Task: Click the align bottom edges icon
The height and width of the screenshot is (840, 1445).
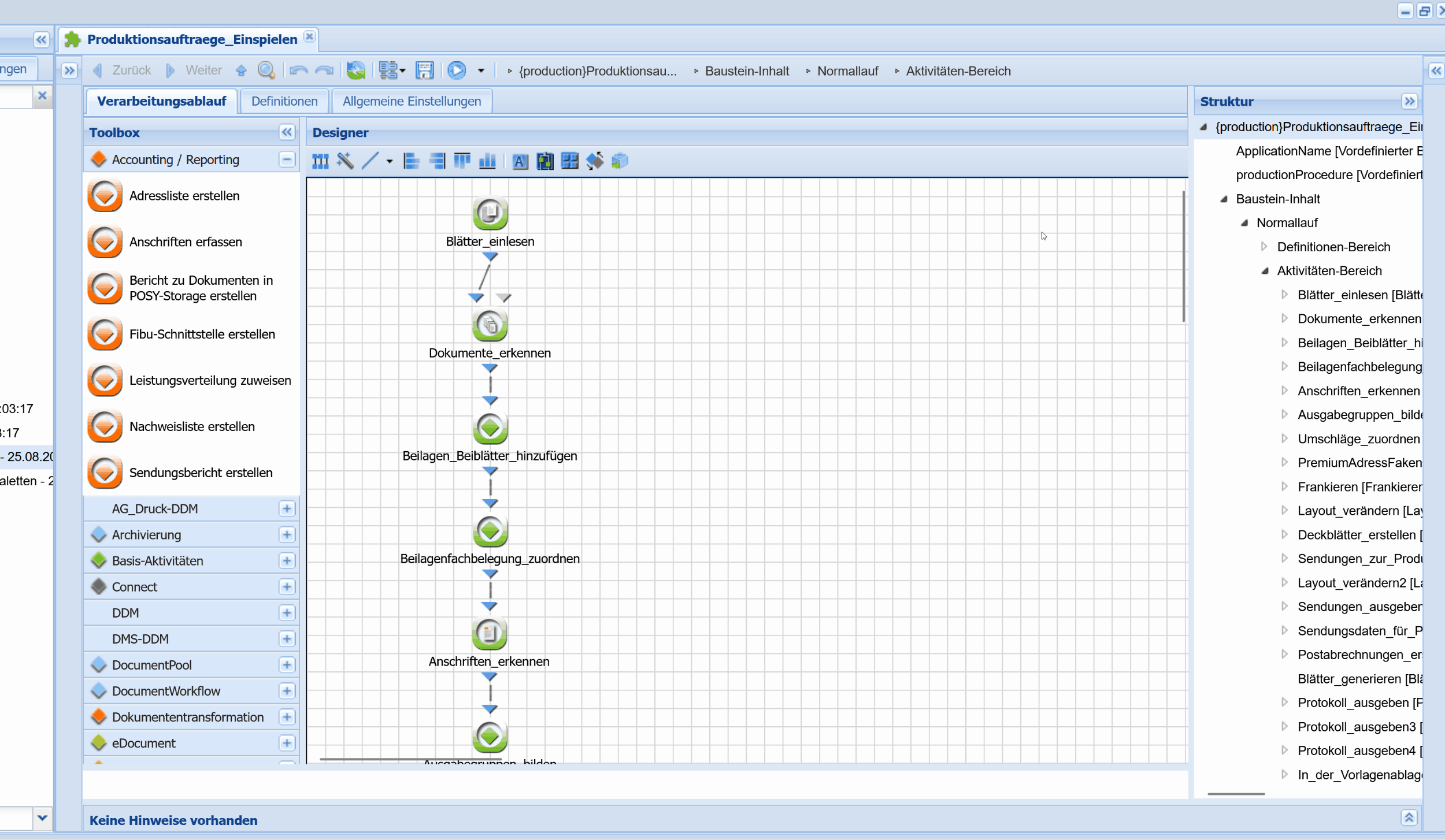Action: [x=487, y=161]
